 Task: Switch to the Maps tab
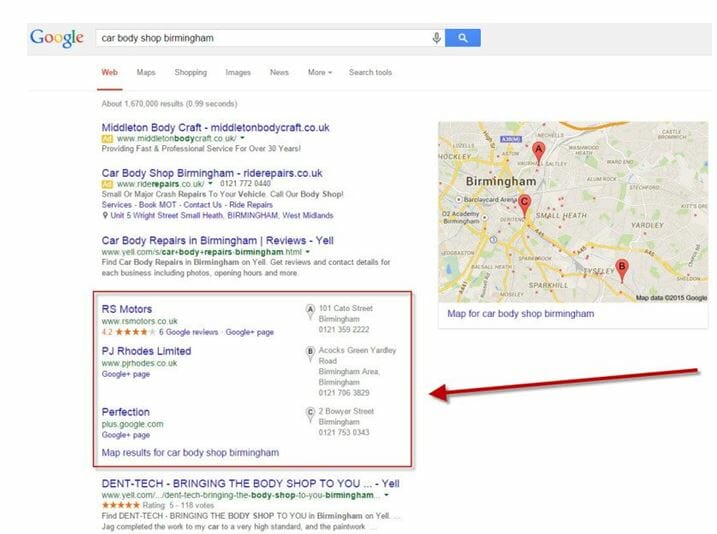coord(146,72)
